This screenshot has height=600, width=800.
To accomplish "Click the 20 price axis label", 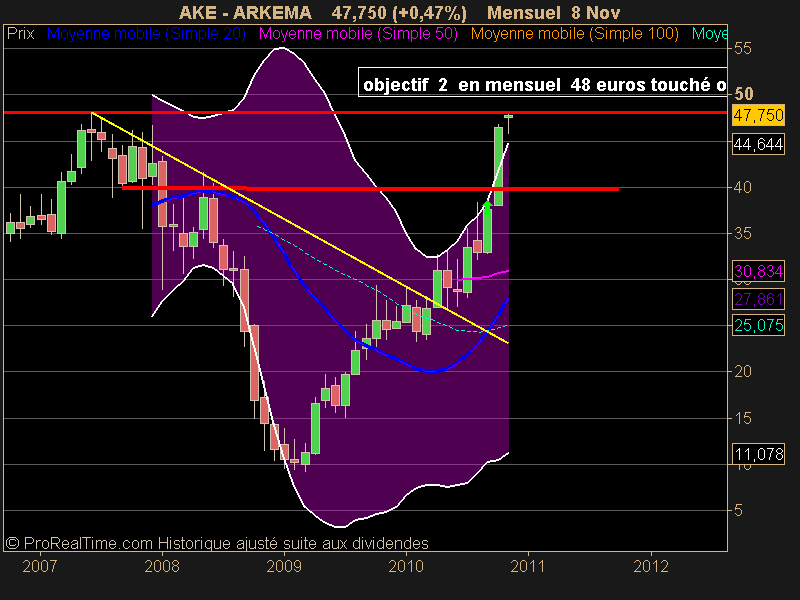I will point(743,371).
